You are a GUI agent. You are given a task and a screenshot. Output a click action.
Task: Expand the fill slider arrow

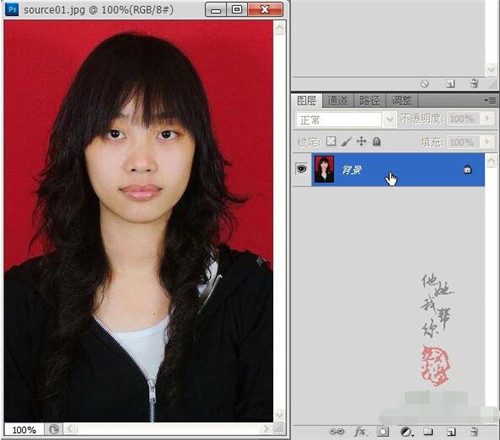pyautogui.click(x=487, y=142)
